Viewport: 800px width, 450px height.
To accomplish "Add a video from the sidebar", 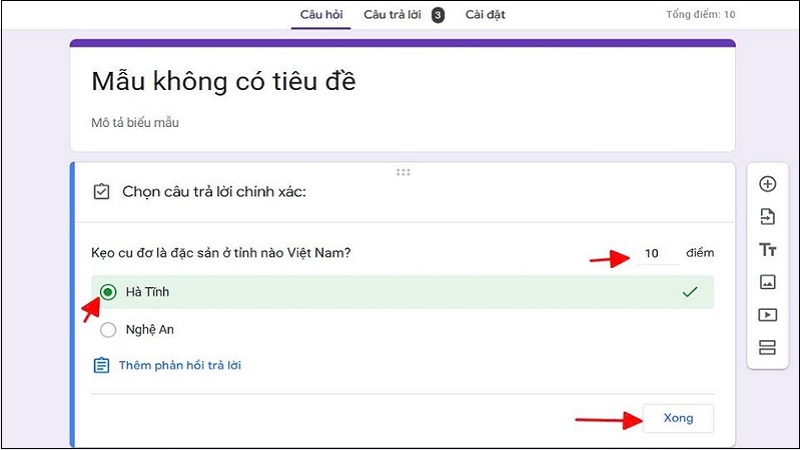I will (x=767, y=315).
